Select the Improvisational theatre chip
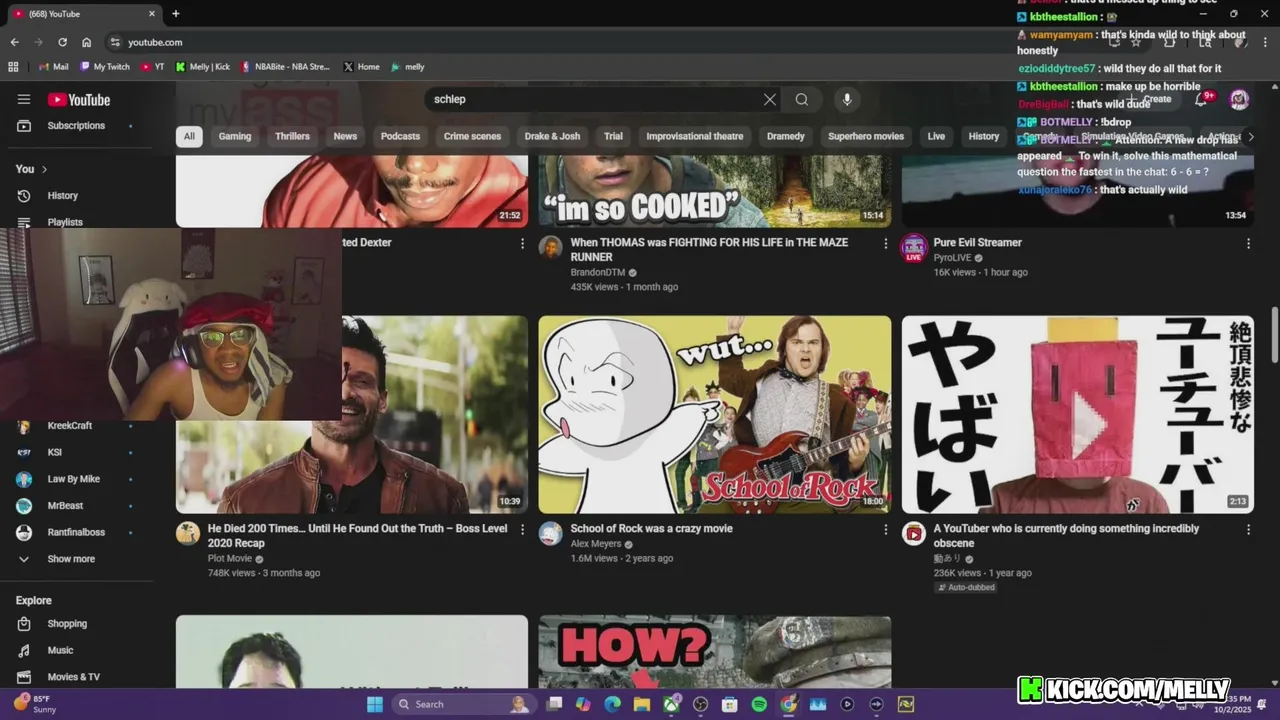 click(x=695, y=136)
